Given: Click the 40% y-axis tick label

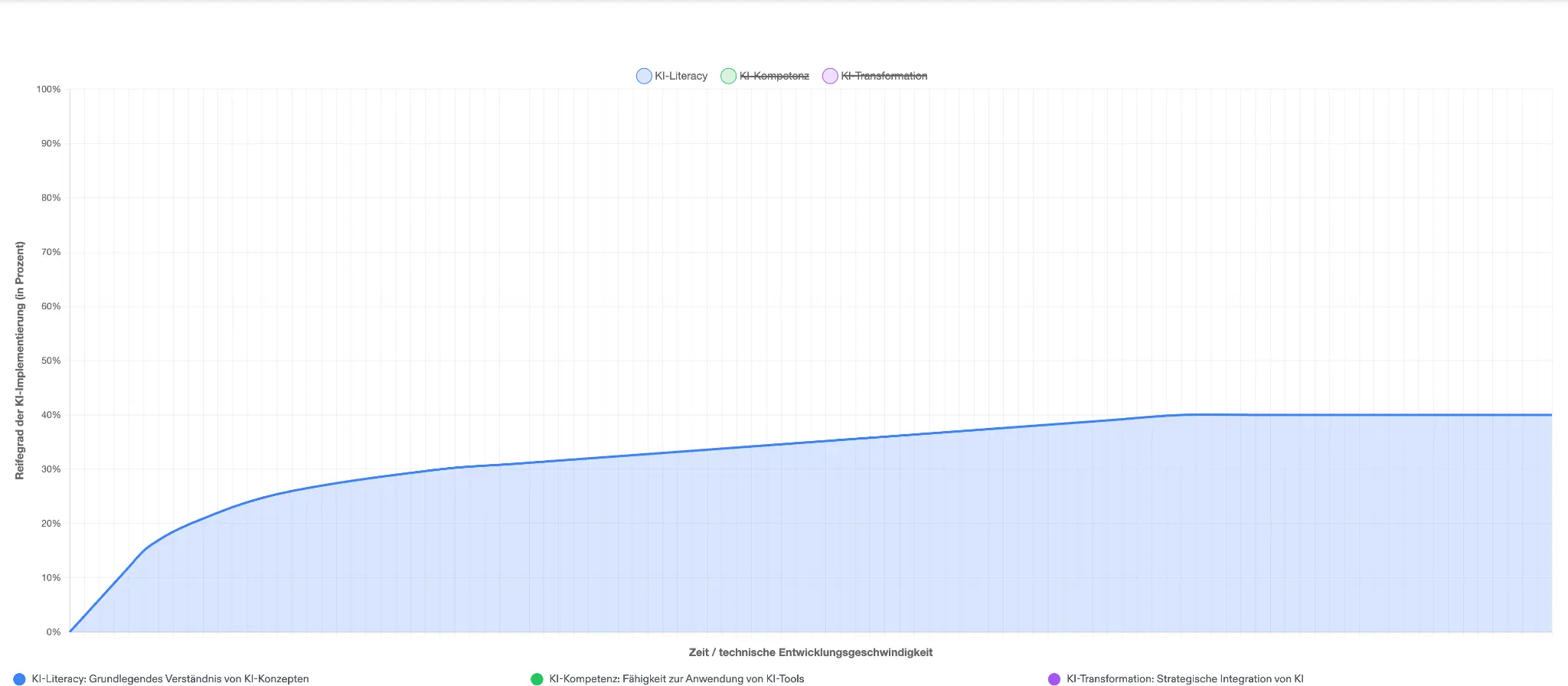Looking at the screenshot, I should pyautogui.click(x=51, y=415).
